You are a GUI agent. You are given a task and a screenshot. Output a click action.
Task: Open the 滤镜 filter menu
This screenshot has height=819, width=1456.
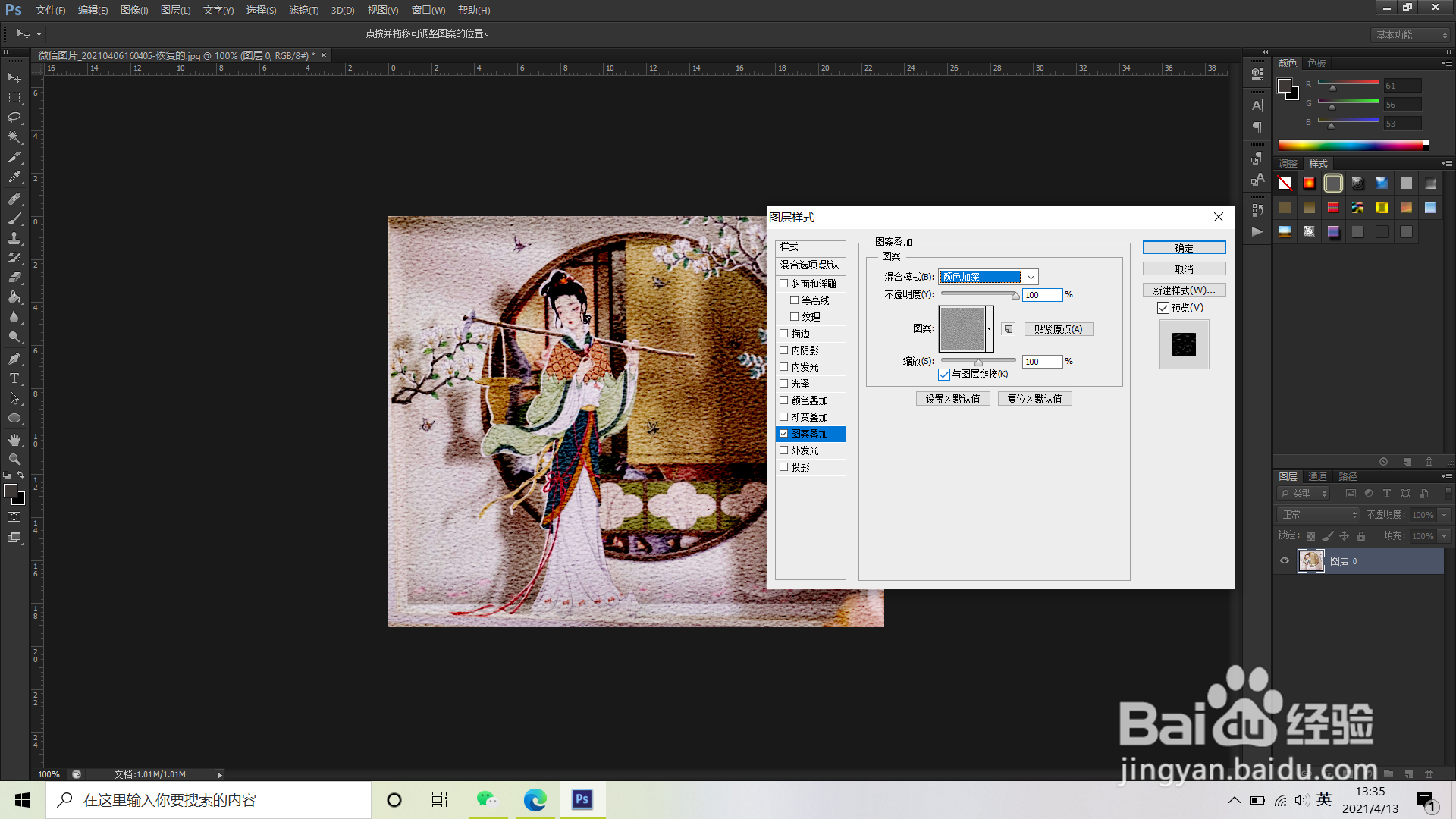[x=303, y=10]
